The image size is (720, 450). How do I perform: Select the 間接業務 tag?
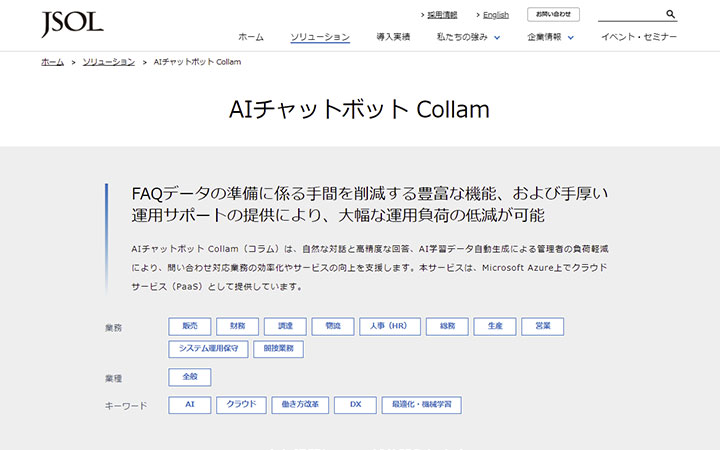point(278,349)
